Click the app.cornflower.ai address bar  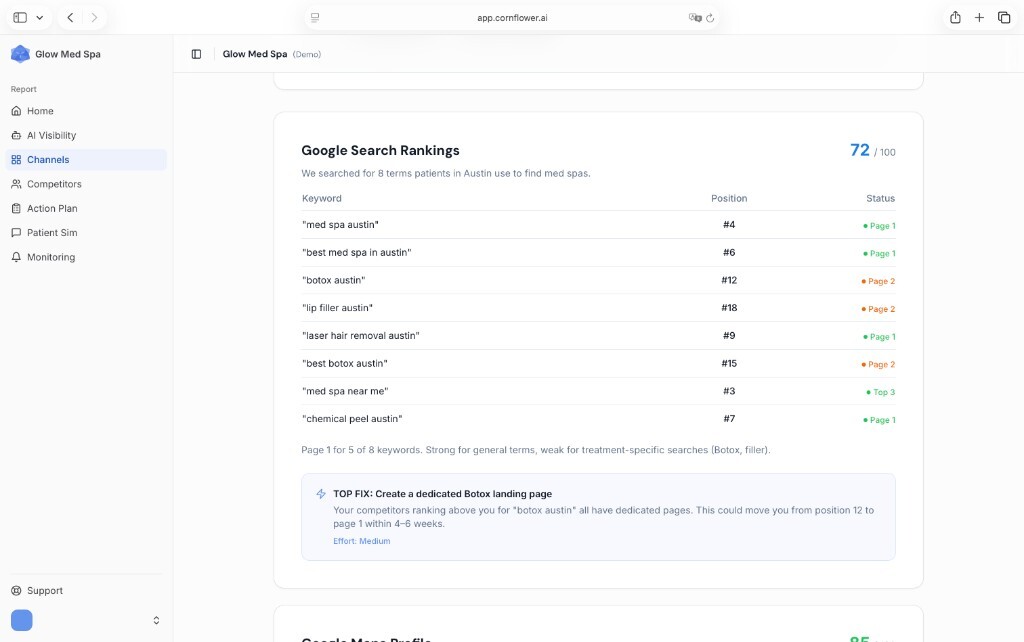(x=512, y=17)
